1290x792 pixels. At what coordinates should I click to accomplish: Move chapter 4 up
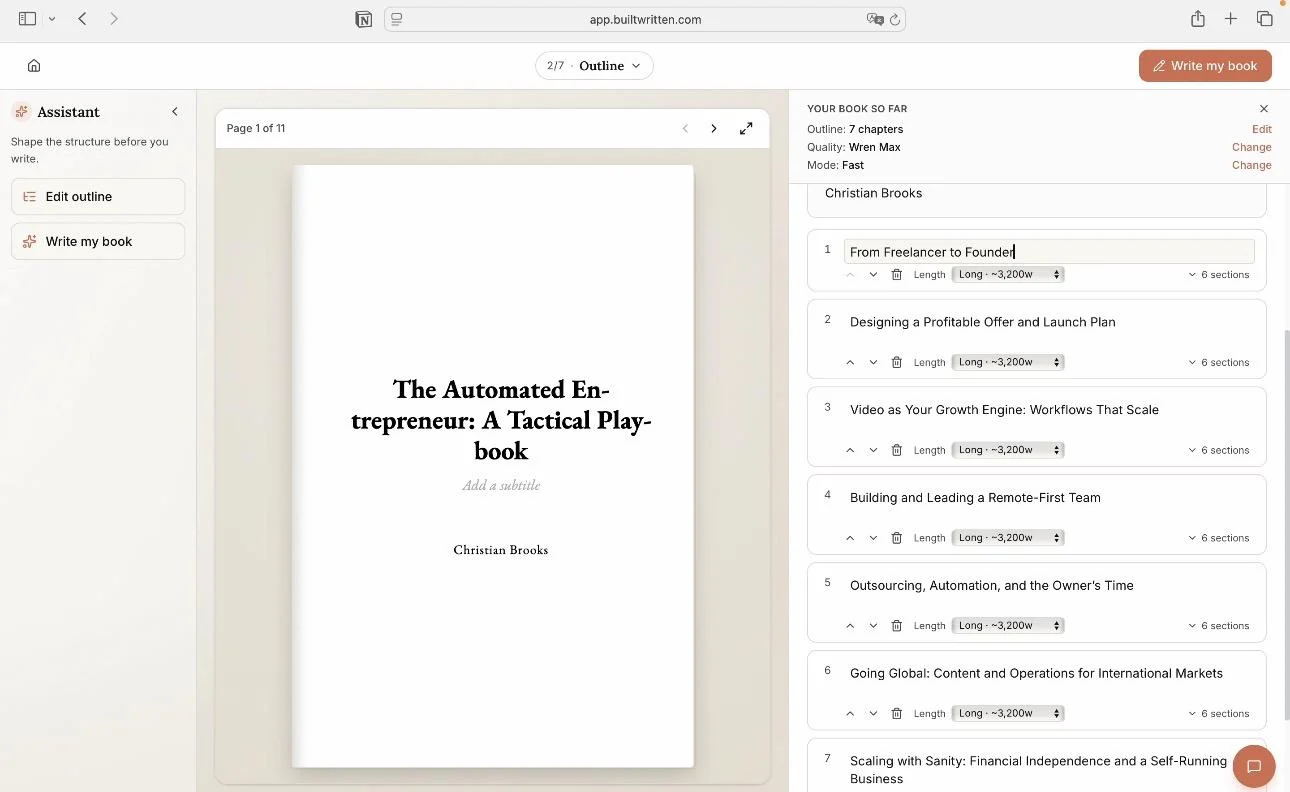850,538
